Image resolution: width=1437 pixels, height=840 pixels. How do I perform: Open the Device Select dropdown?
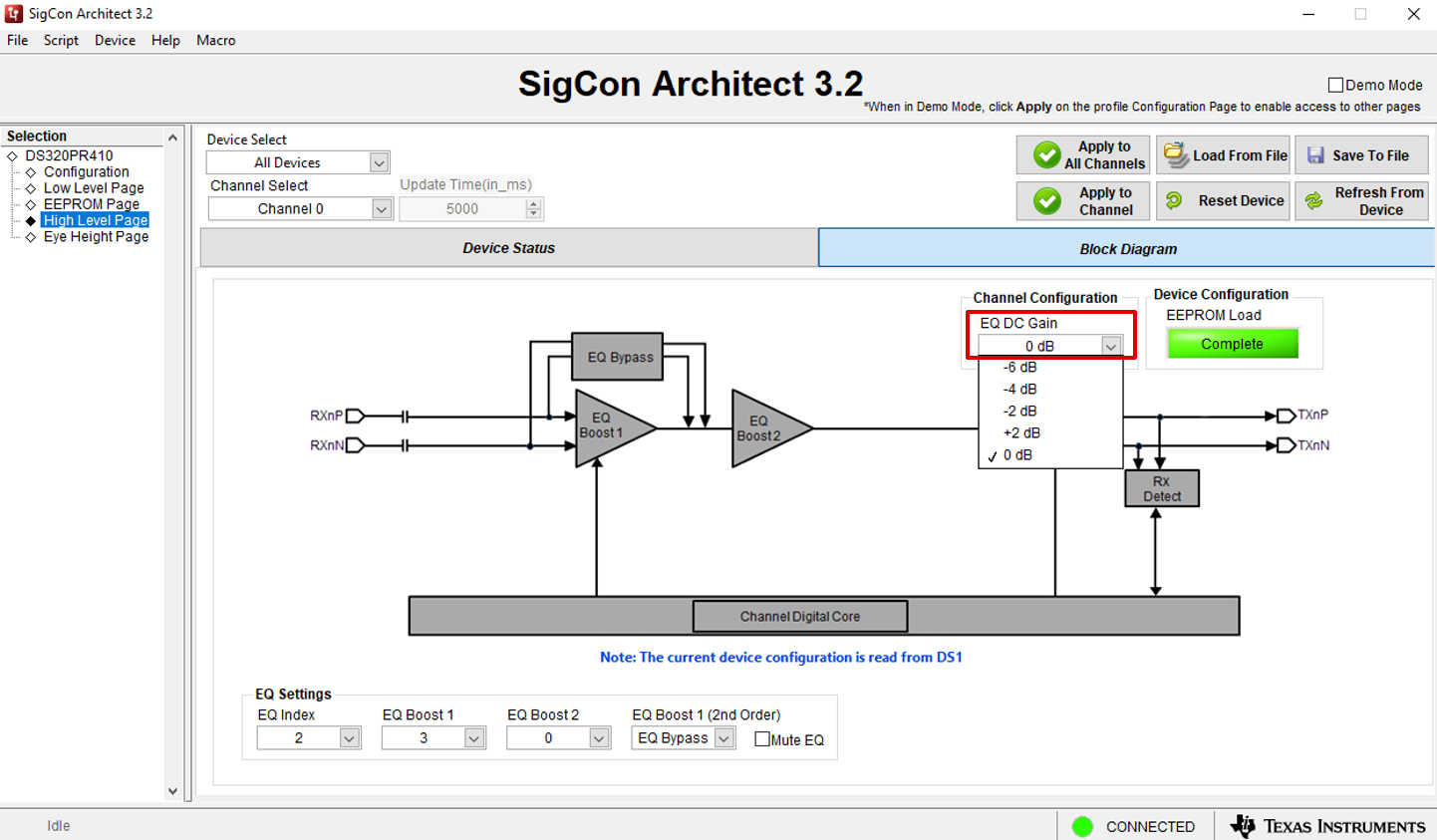point(298,162)
